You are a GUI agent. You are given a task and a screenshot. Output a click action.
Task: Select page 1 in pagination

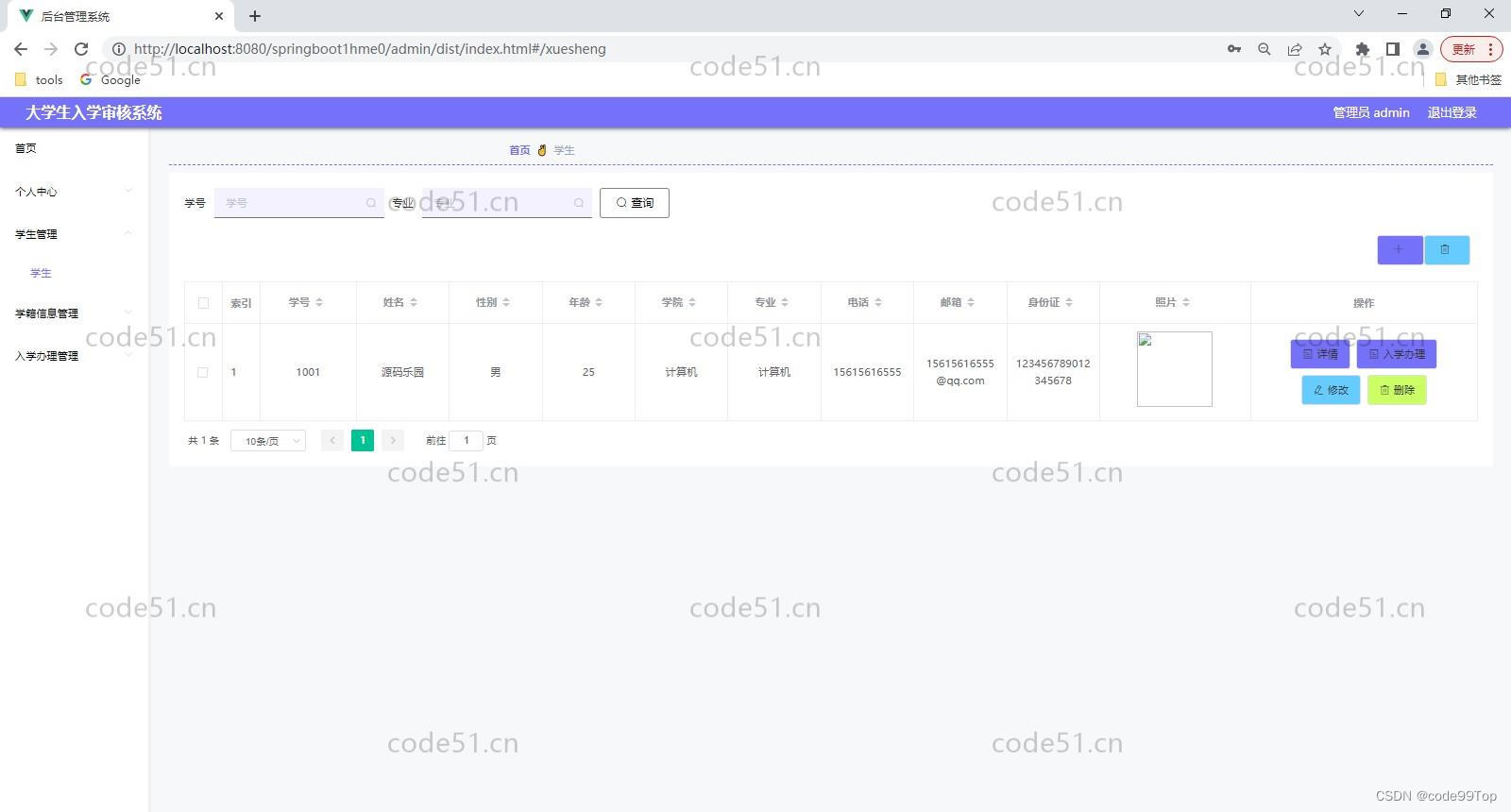click(x=363, y=441)
